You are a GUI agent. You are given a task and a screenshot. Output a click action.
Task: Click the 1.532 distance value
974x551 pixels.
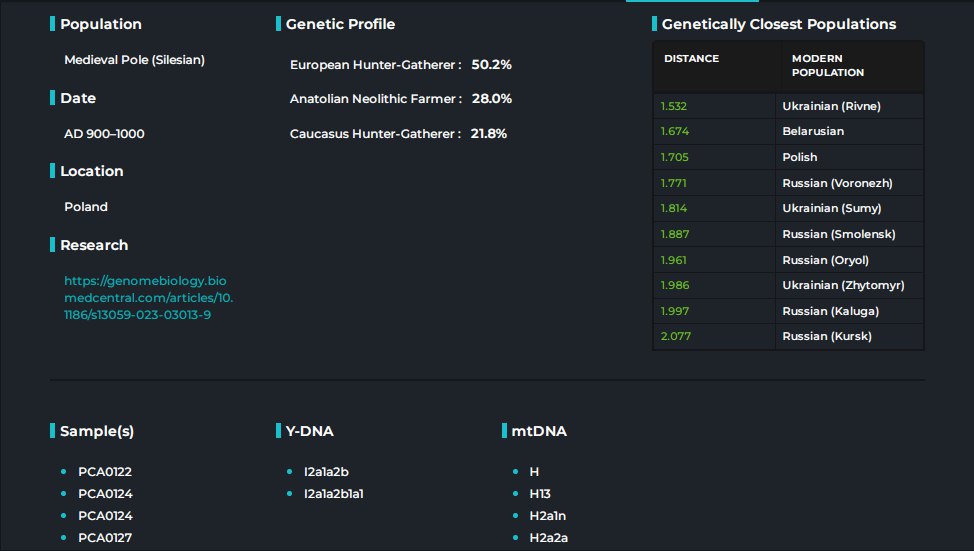coord(674,106)
